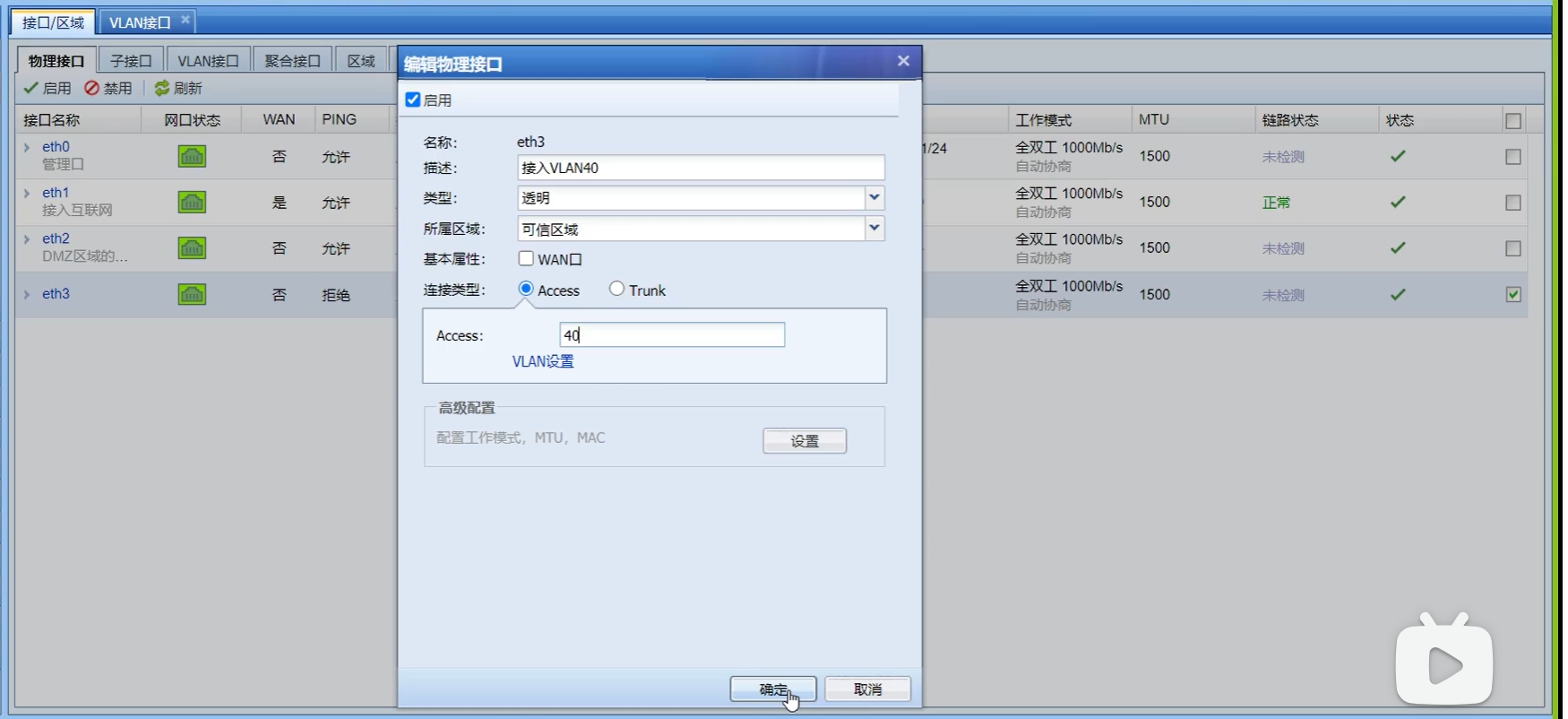Screen dimensions: 1568x719
Task: Switch to the 接口/区域 top tab
Action: point(53,22)
